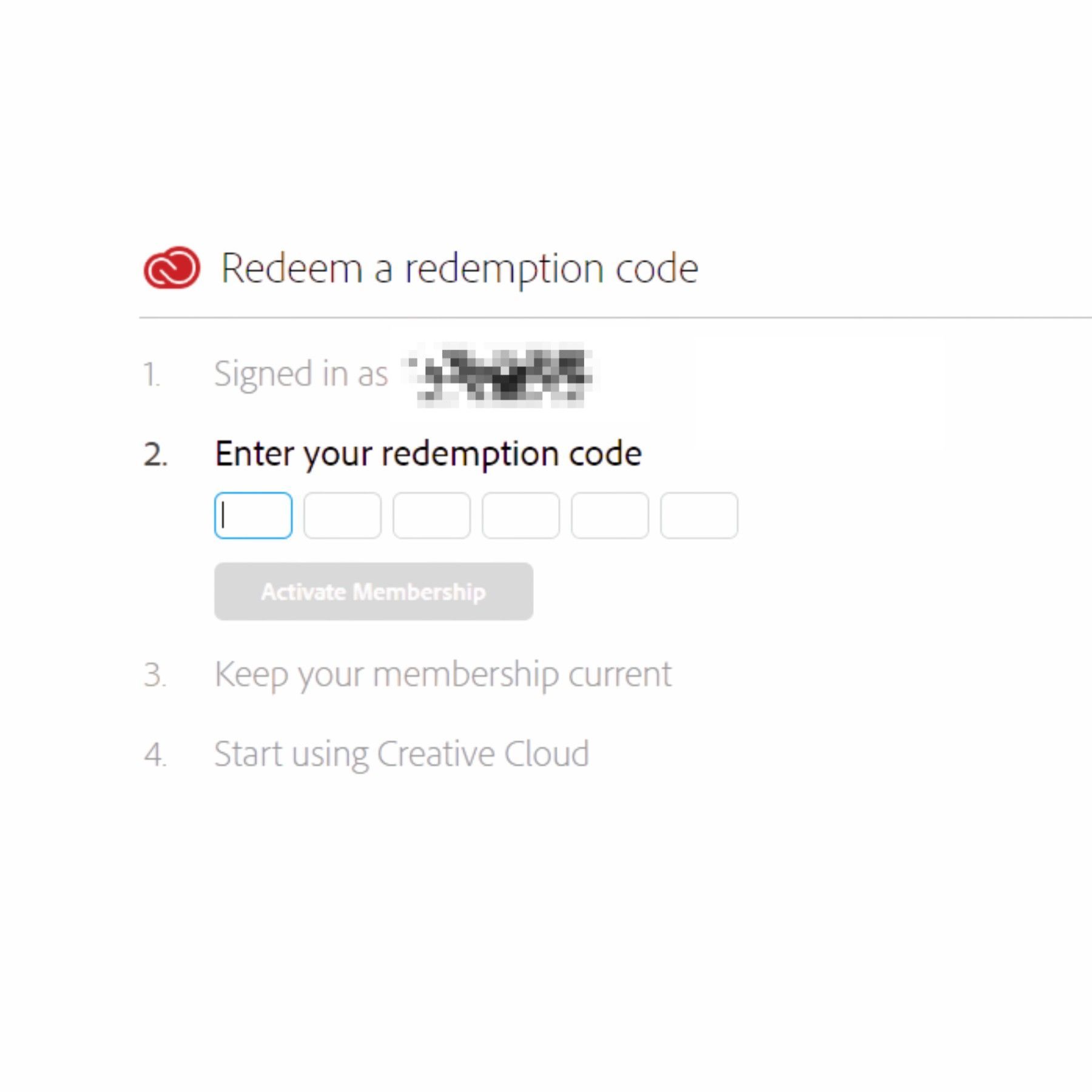Select the 'Signed in as' label
Screen dimensions: 1092x1092
(x=301, y=374)
